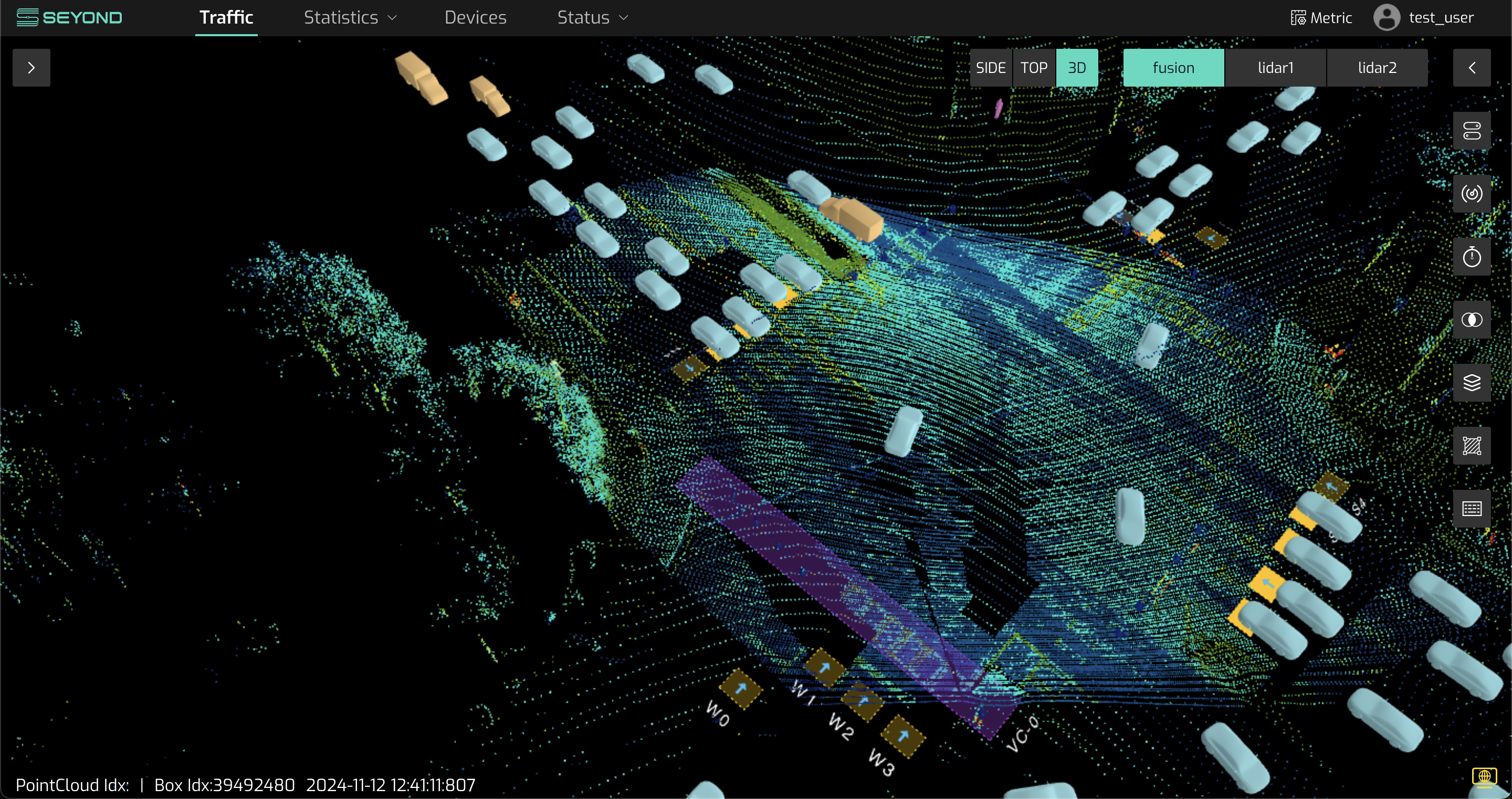
Task: Click the overlapping circles blend icon
Action: pos(1471,320)
